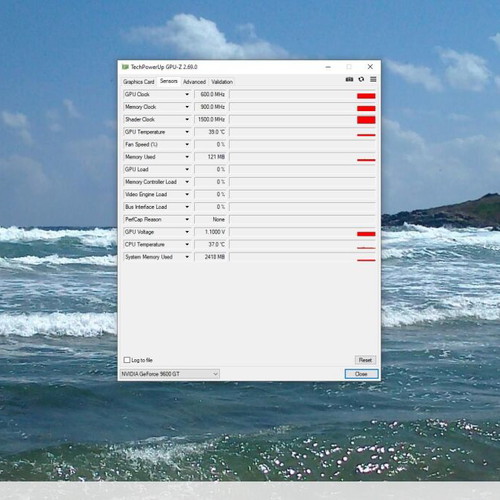Image resolution: width=500 pixels, height=500 pixels.
Task: Click the Shader Clock red graph bar
Action: point(366,120)
